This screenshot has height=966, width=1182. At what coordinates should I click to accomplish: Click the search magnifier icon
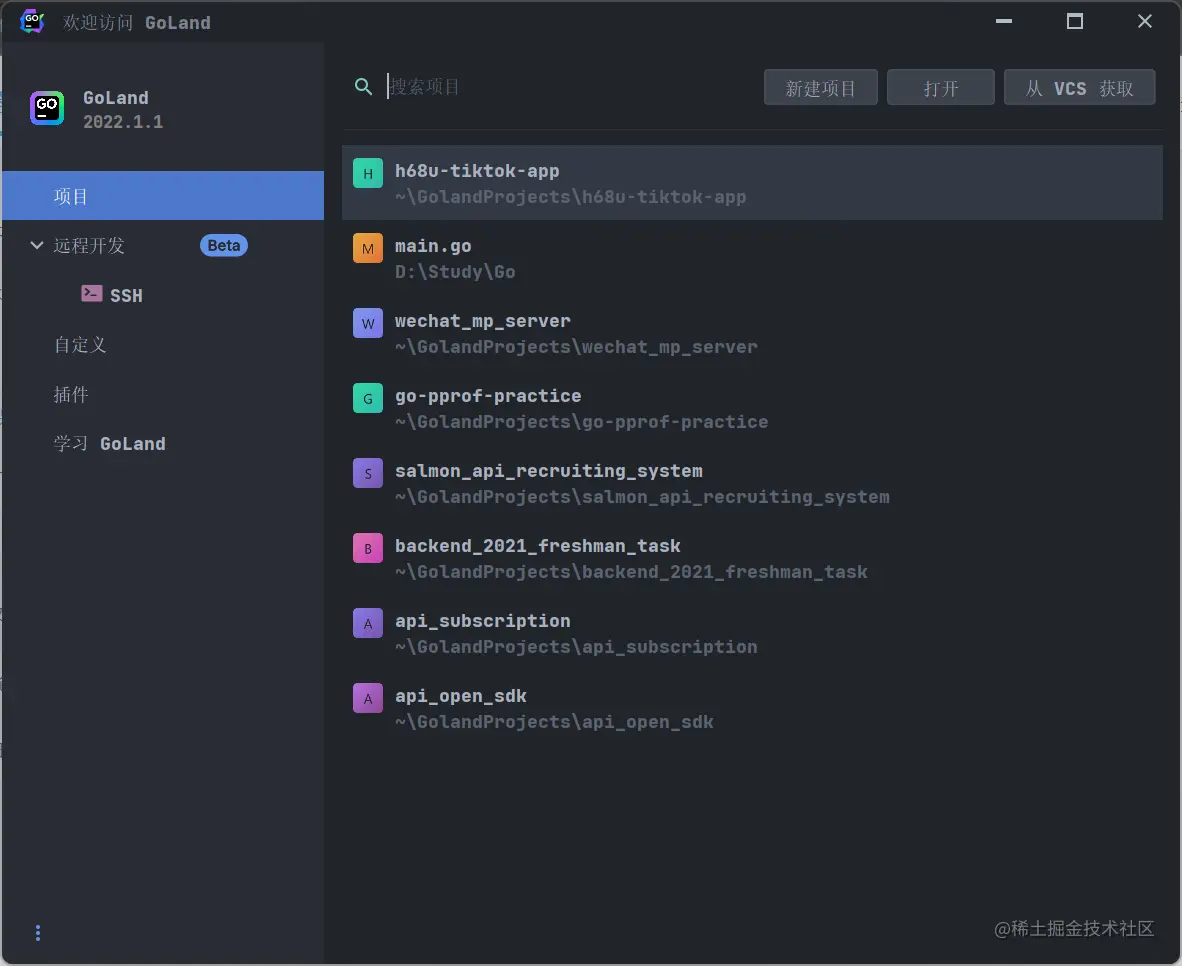(363, 87)
